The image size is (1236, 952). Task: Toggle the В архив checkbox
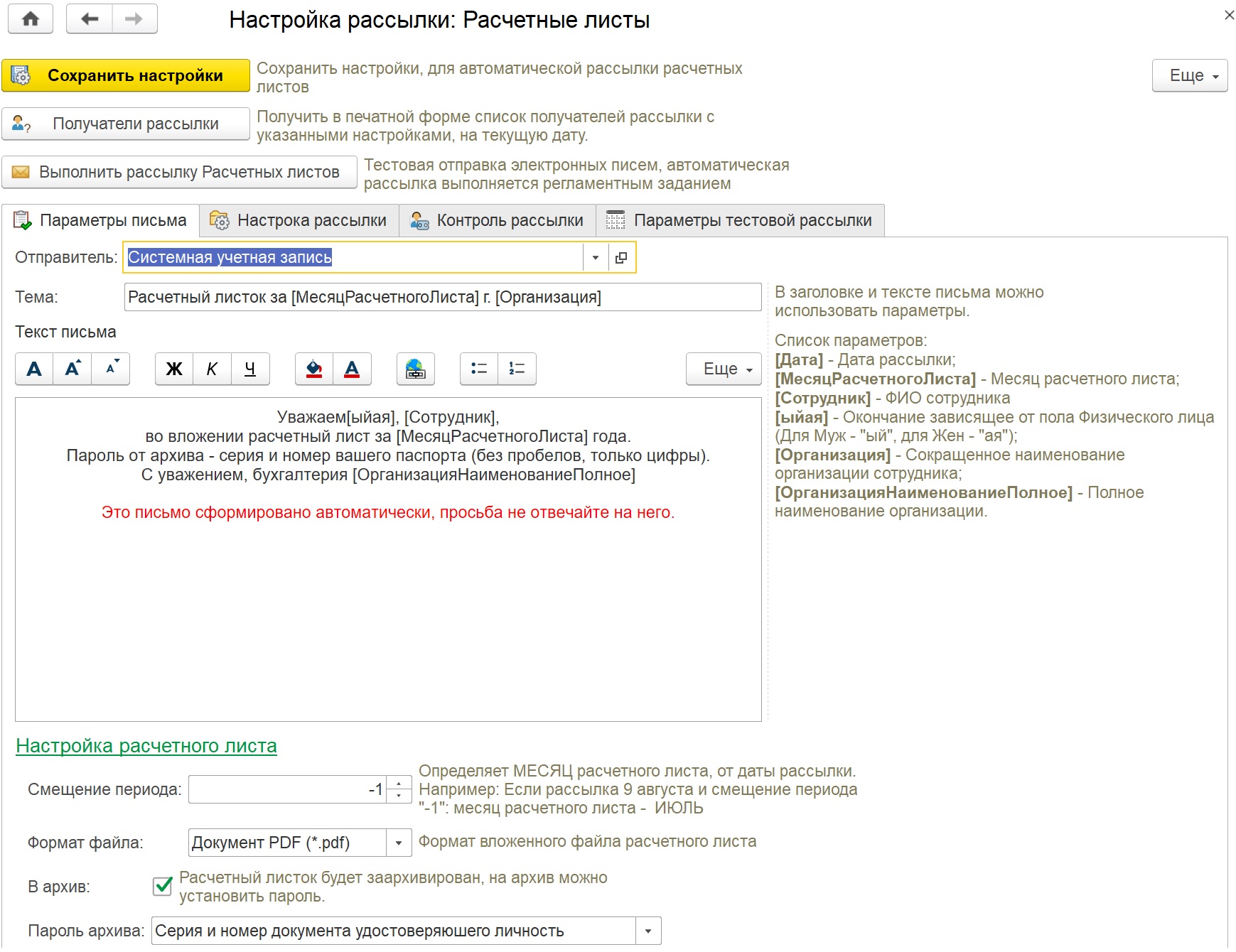coord(163,886)
